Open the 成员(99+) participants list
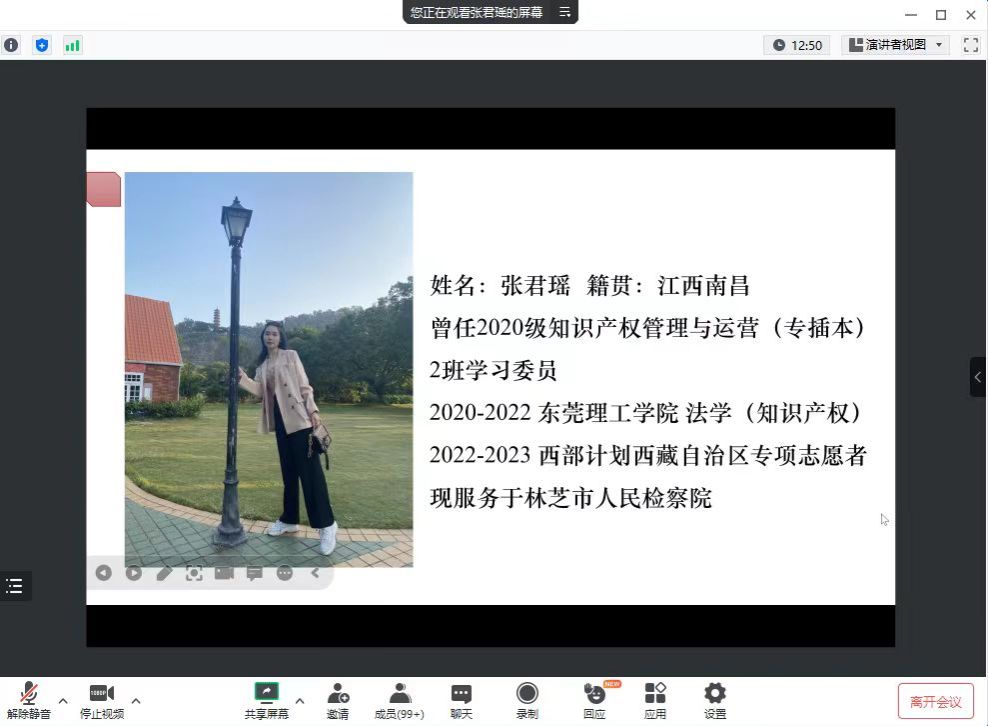Screen dimensions: 988x726 (399, 700)
